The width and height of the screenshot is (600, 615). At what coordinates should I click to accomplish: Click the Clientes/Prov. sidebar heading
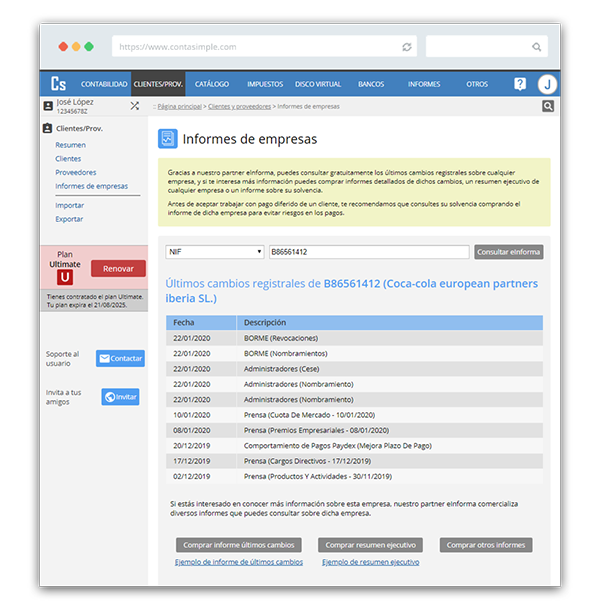tap(79, 129)
